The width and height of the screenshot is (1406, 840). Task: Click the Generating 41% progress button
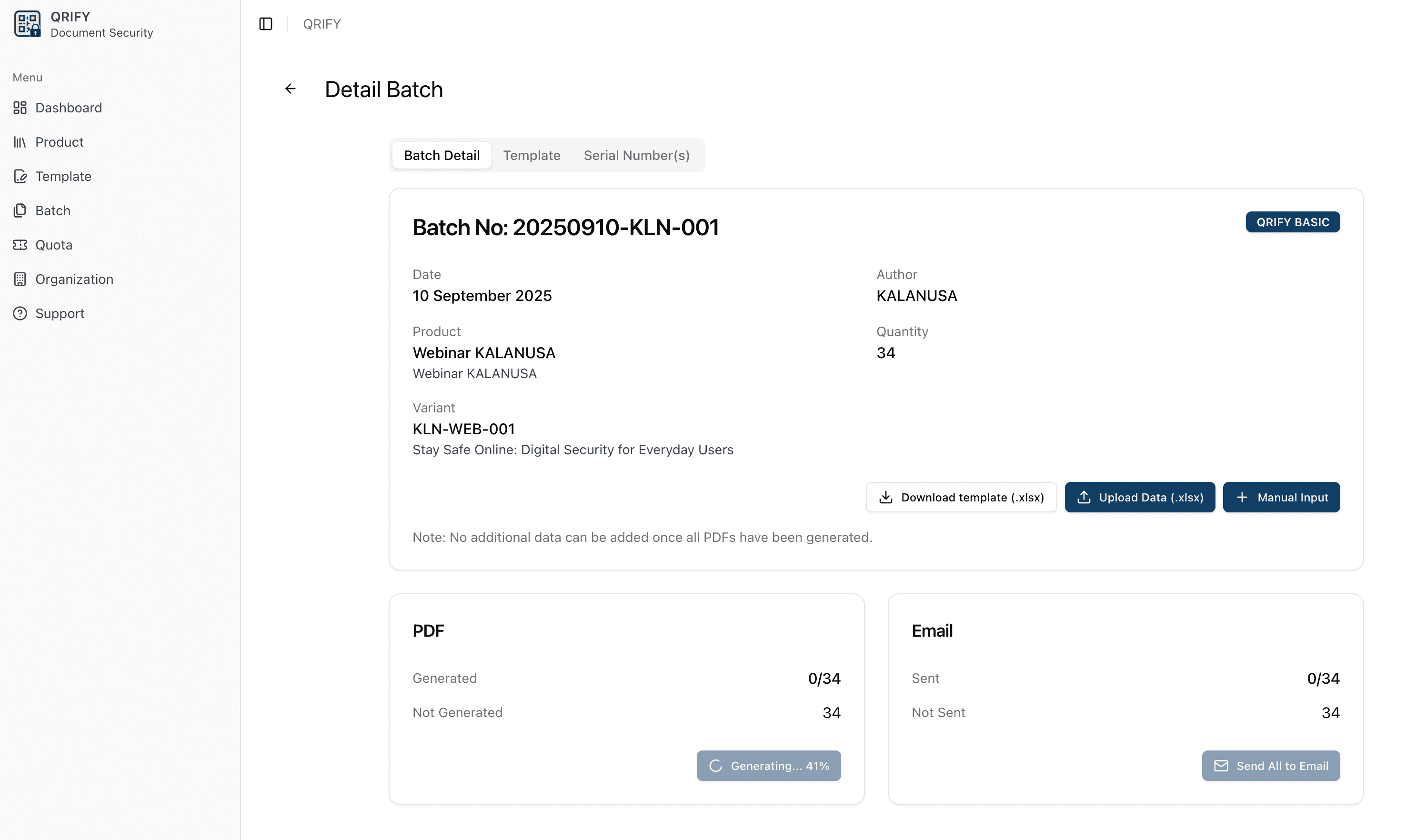[768, 765]
